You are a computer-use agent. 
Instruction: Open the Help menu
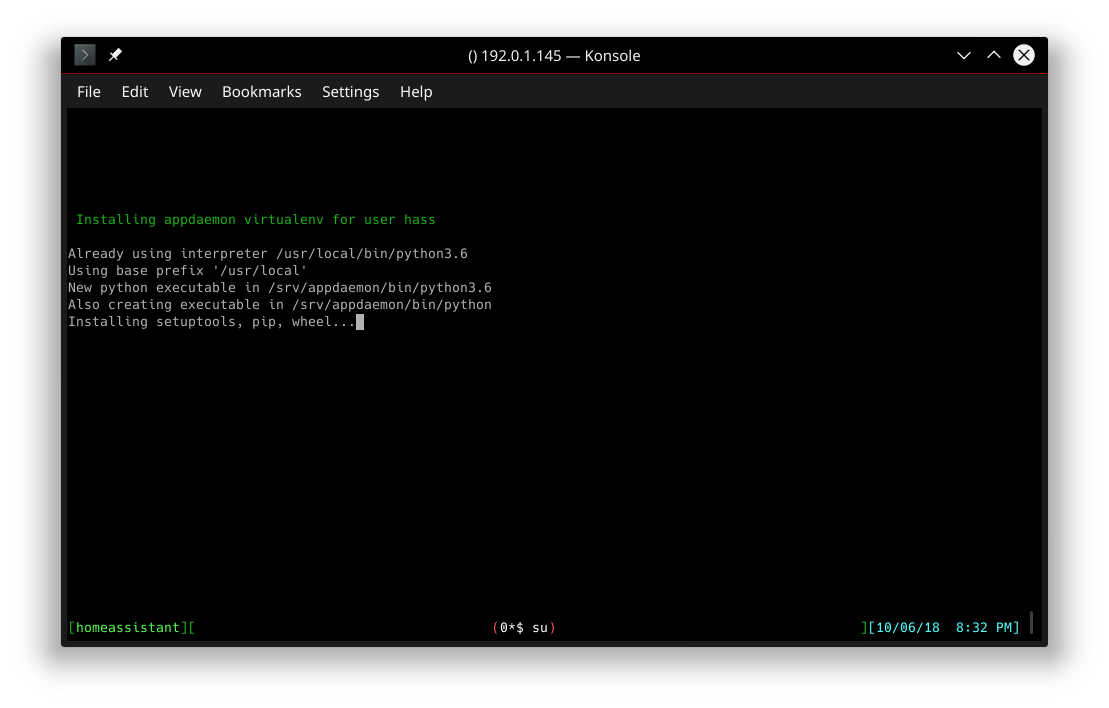[x=416, y=92]
